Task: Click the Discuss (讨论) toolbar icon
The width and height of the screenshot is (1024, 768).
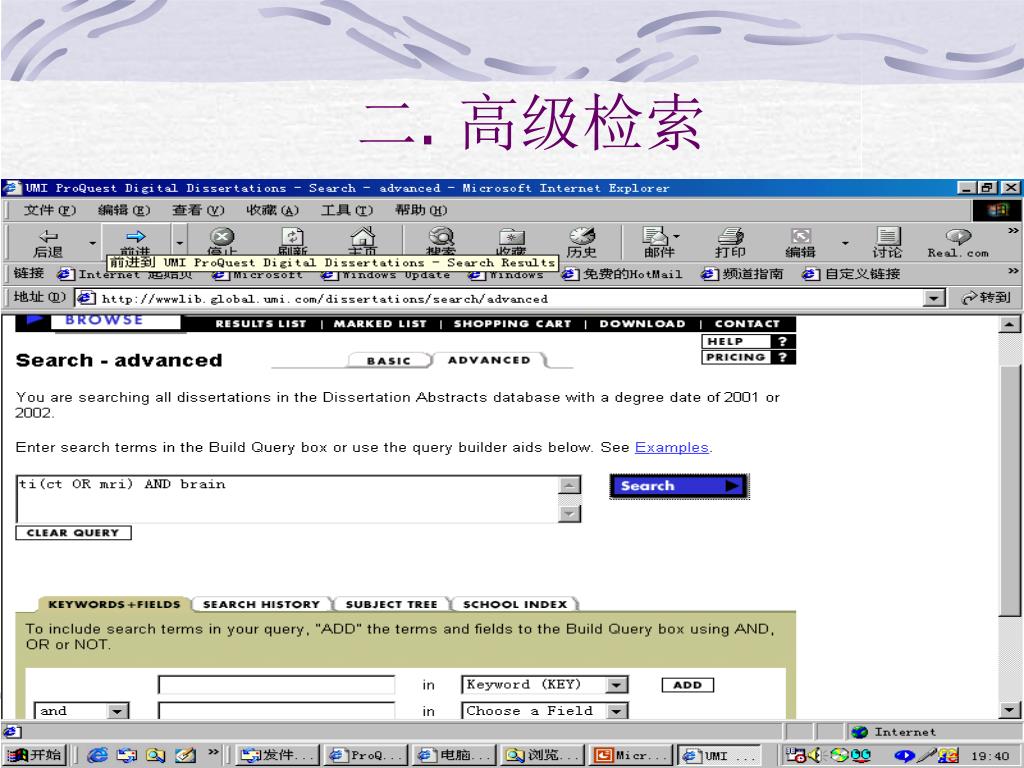Action: (x=888, y=236)
